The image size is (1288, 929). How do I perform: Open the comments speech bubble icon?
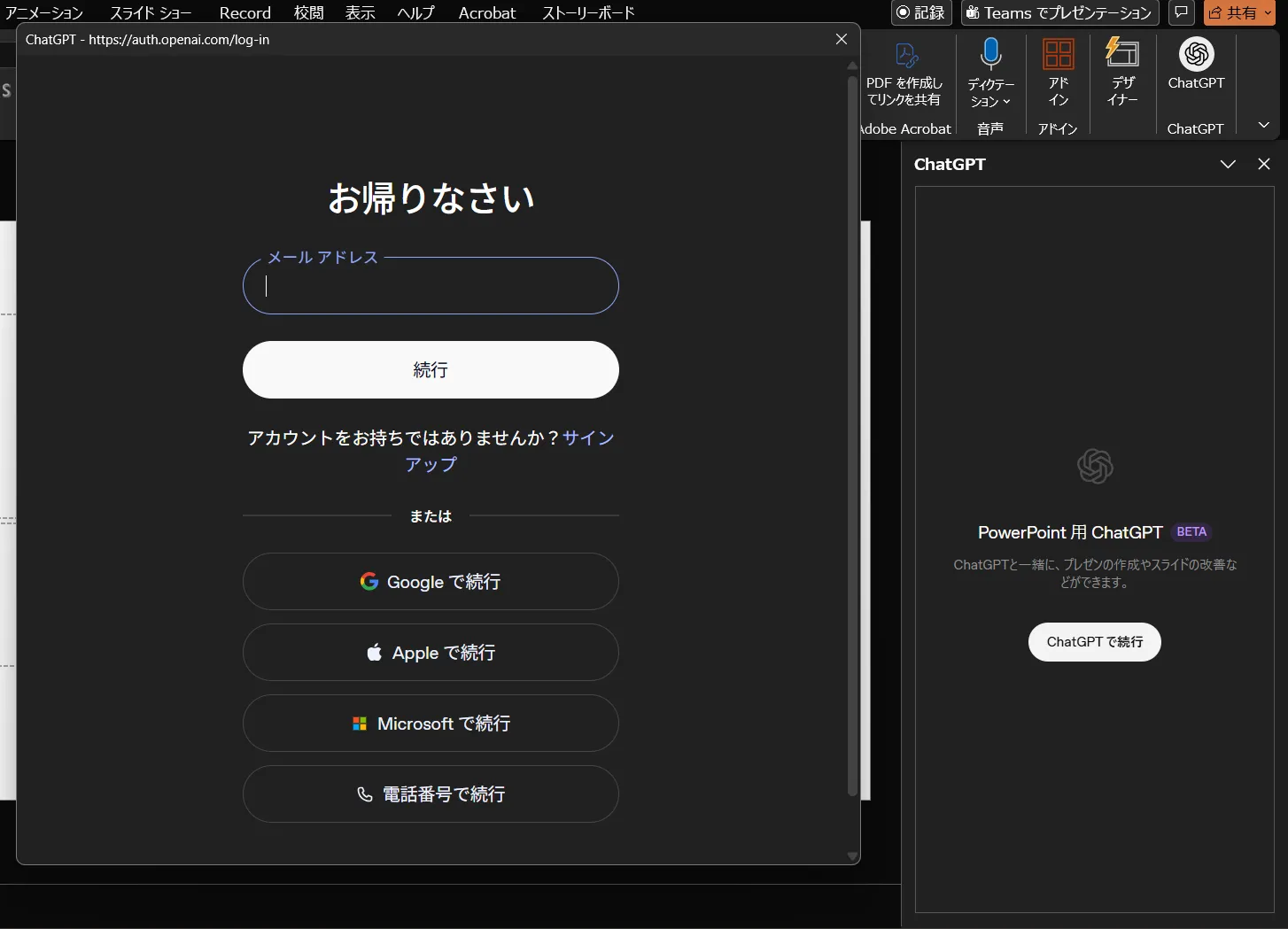[x=1181, y=12]
